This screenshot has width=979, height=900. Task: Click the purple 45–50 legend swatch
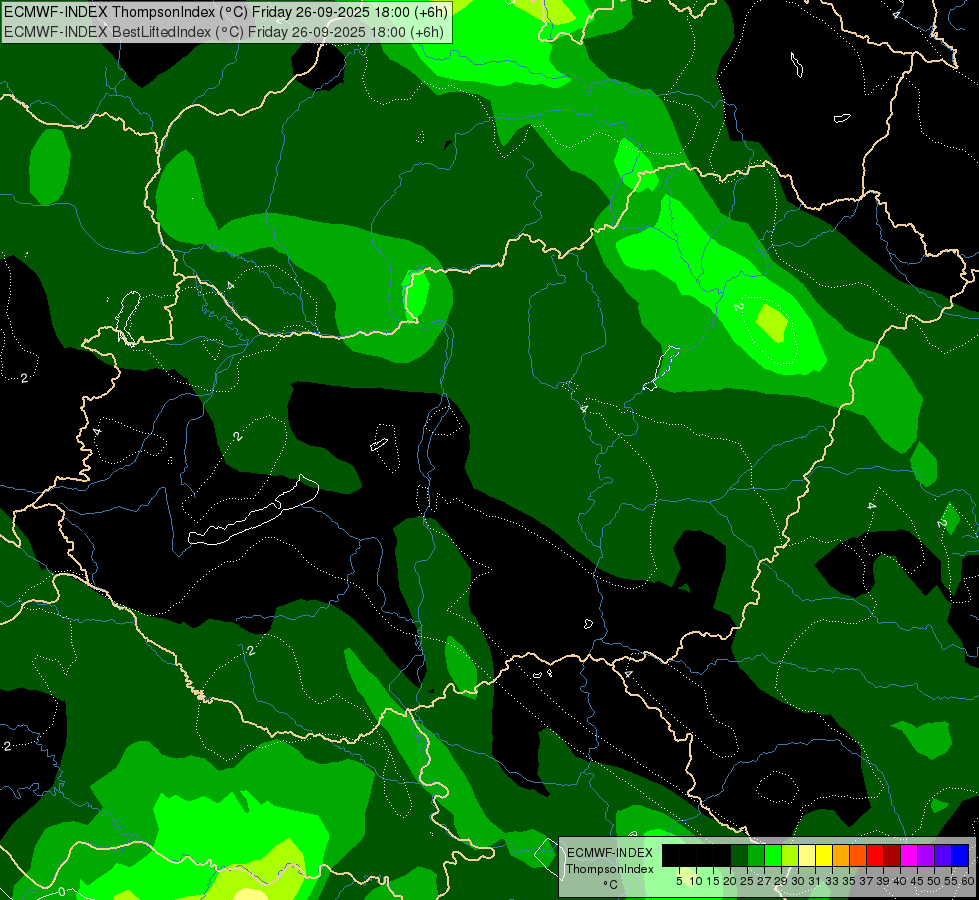[x=926, y=855]
